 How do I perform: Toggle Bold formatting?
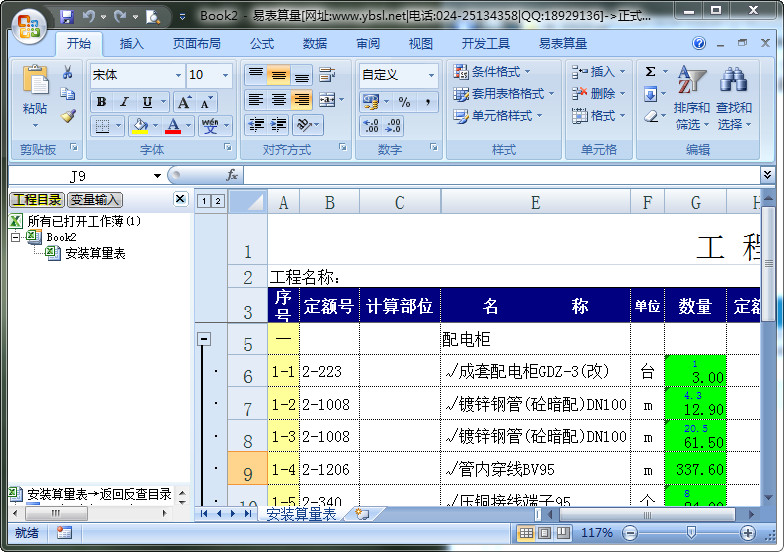point(101,102)
